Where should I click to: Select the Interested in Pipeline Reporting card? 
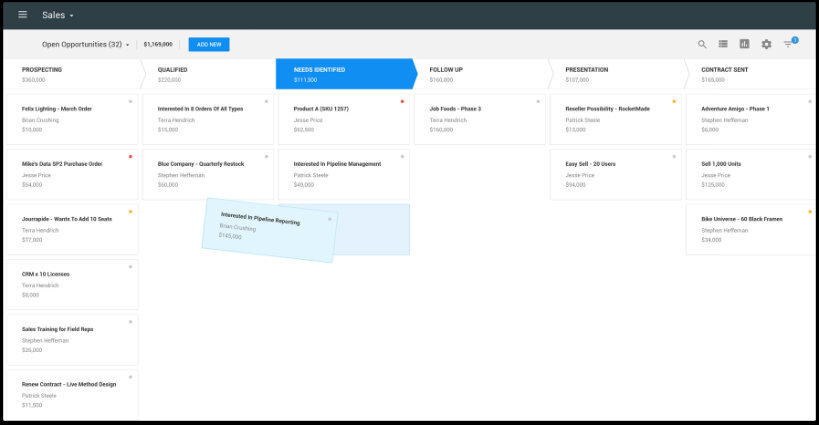[270, 230]
